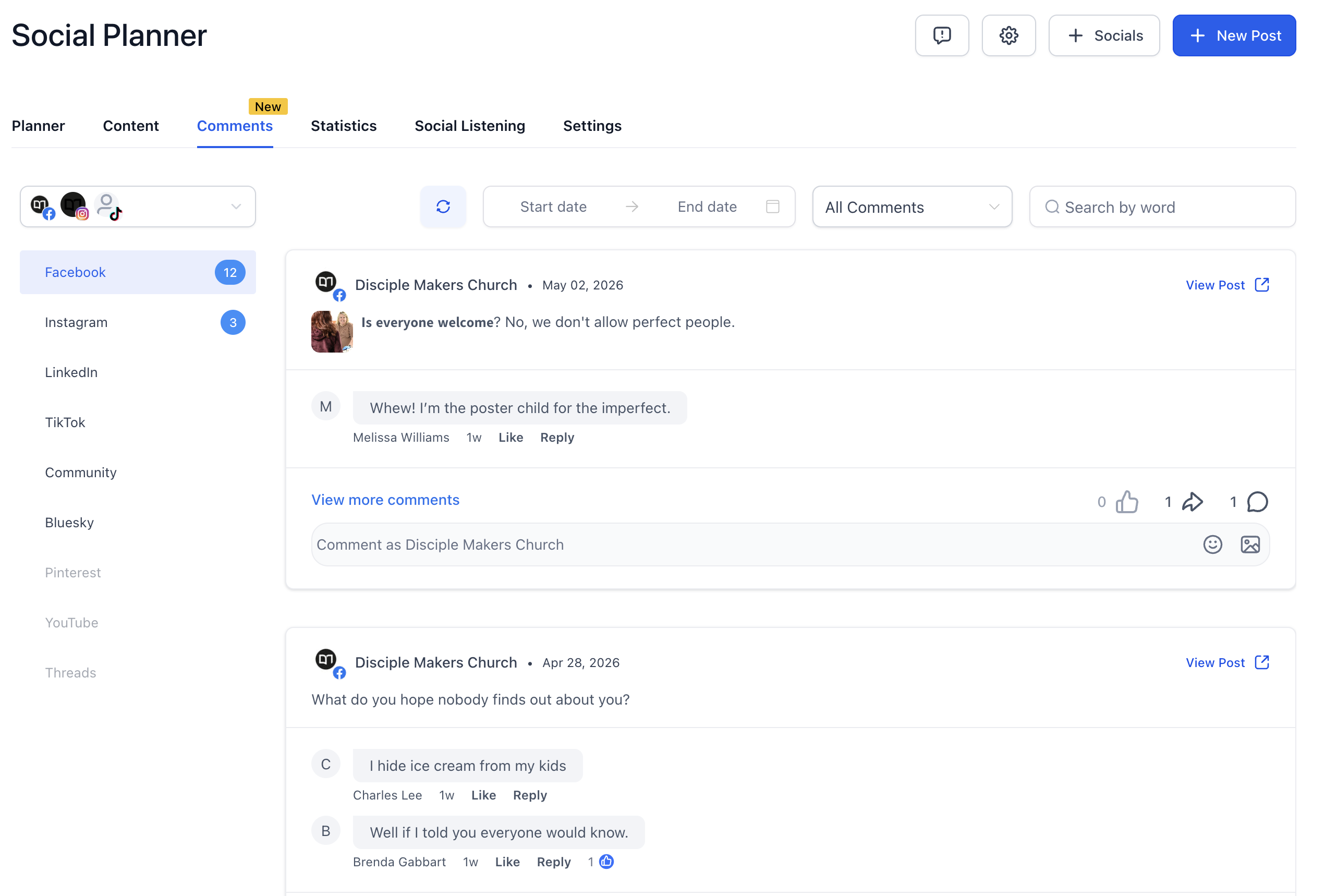Click the May 02 post photo thumbnail
1337x896 pixels.
[x=332, y=331]
